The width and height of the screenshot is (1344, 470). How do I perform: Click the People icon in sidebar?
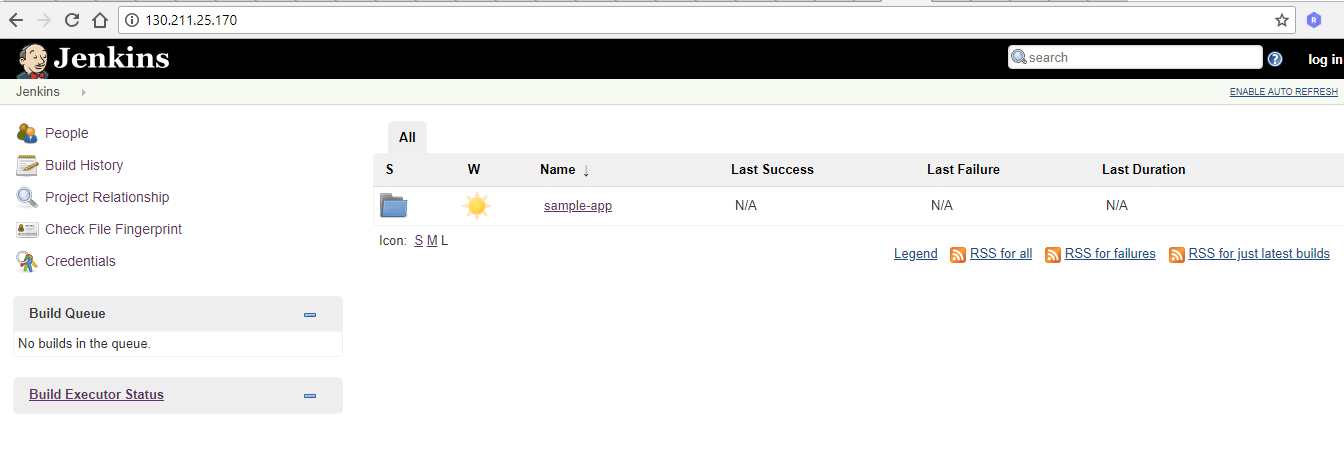click(x=27, y=133)
